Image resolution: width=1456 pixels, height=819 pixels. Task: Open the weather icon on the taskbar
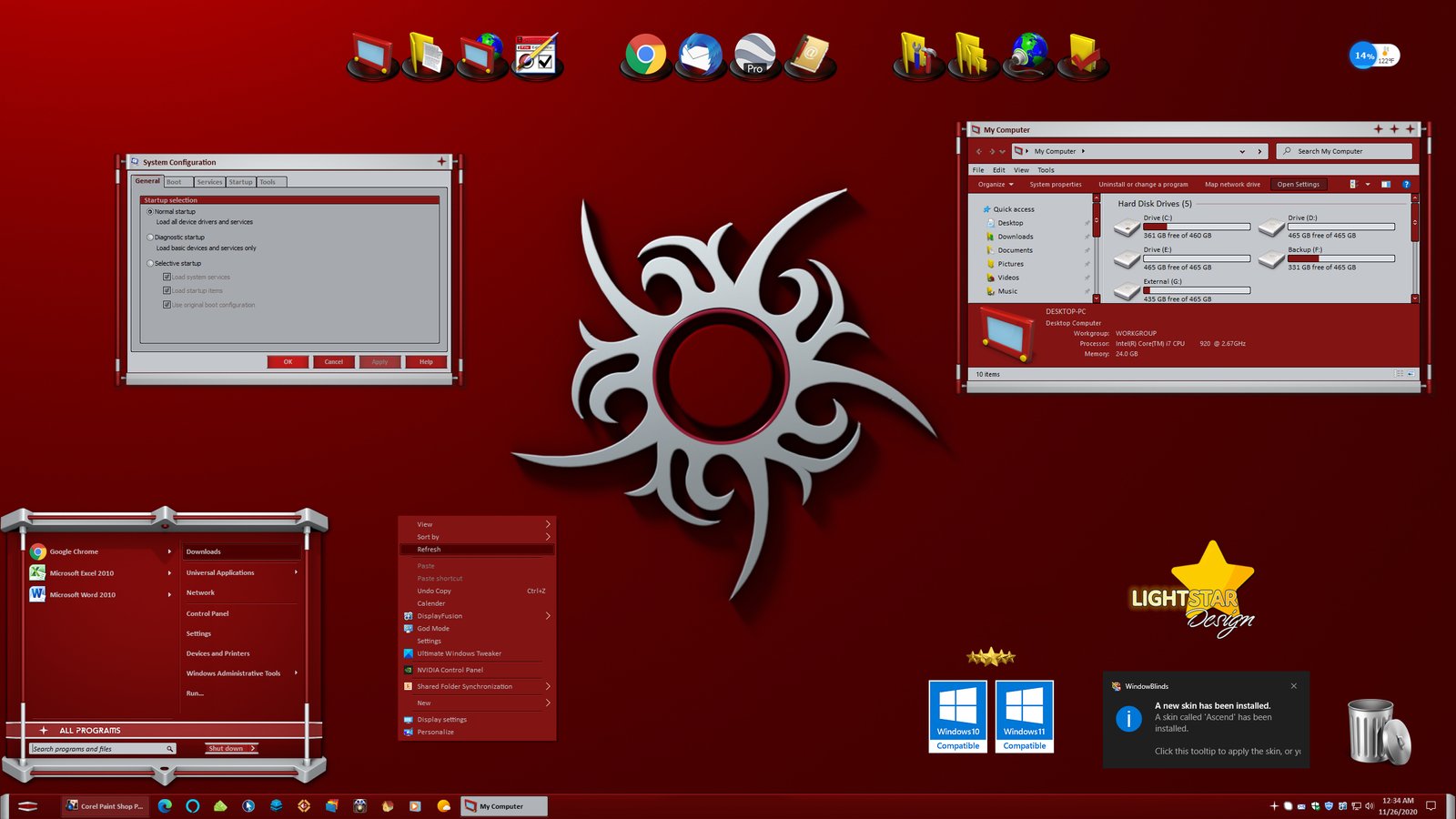[x=443, y=805]
